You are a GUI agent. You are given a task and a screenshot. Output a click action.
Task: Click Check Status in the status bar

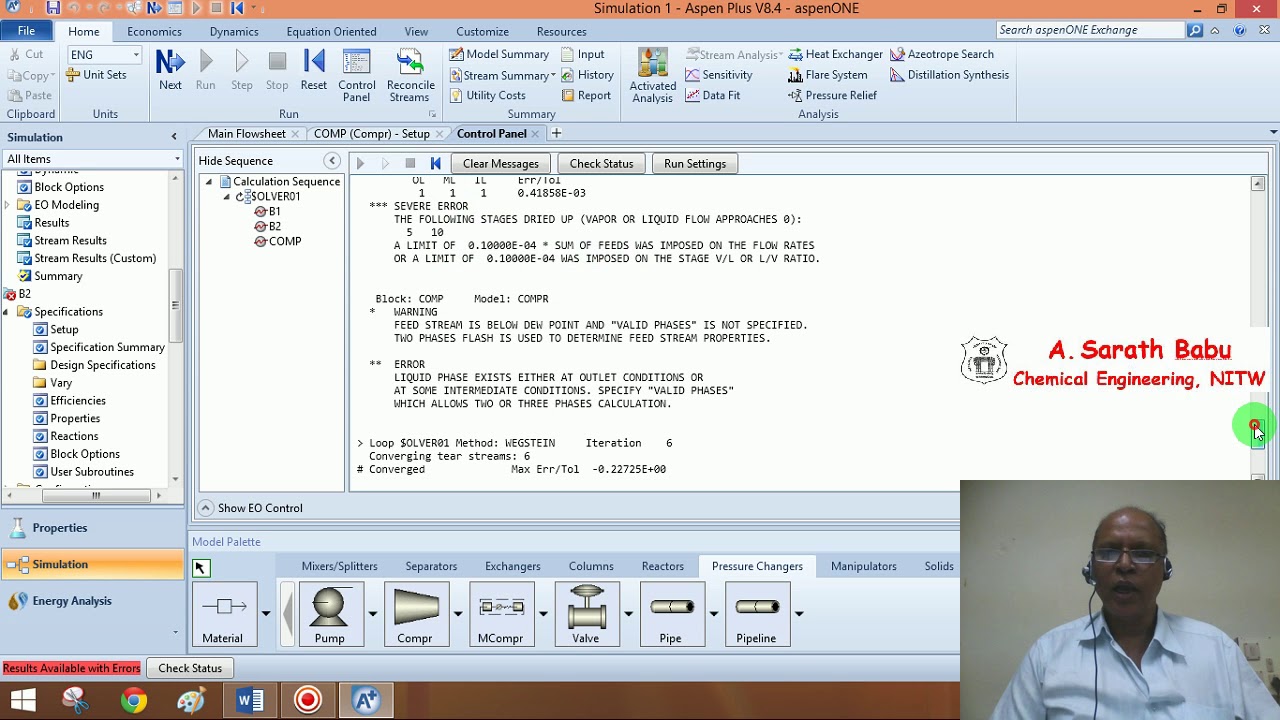[190, 668]
